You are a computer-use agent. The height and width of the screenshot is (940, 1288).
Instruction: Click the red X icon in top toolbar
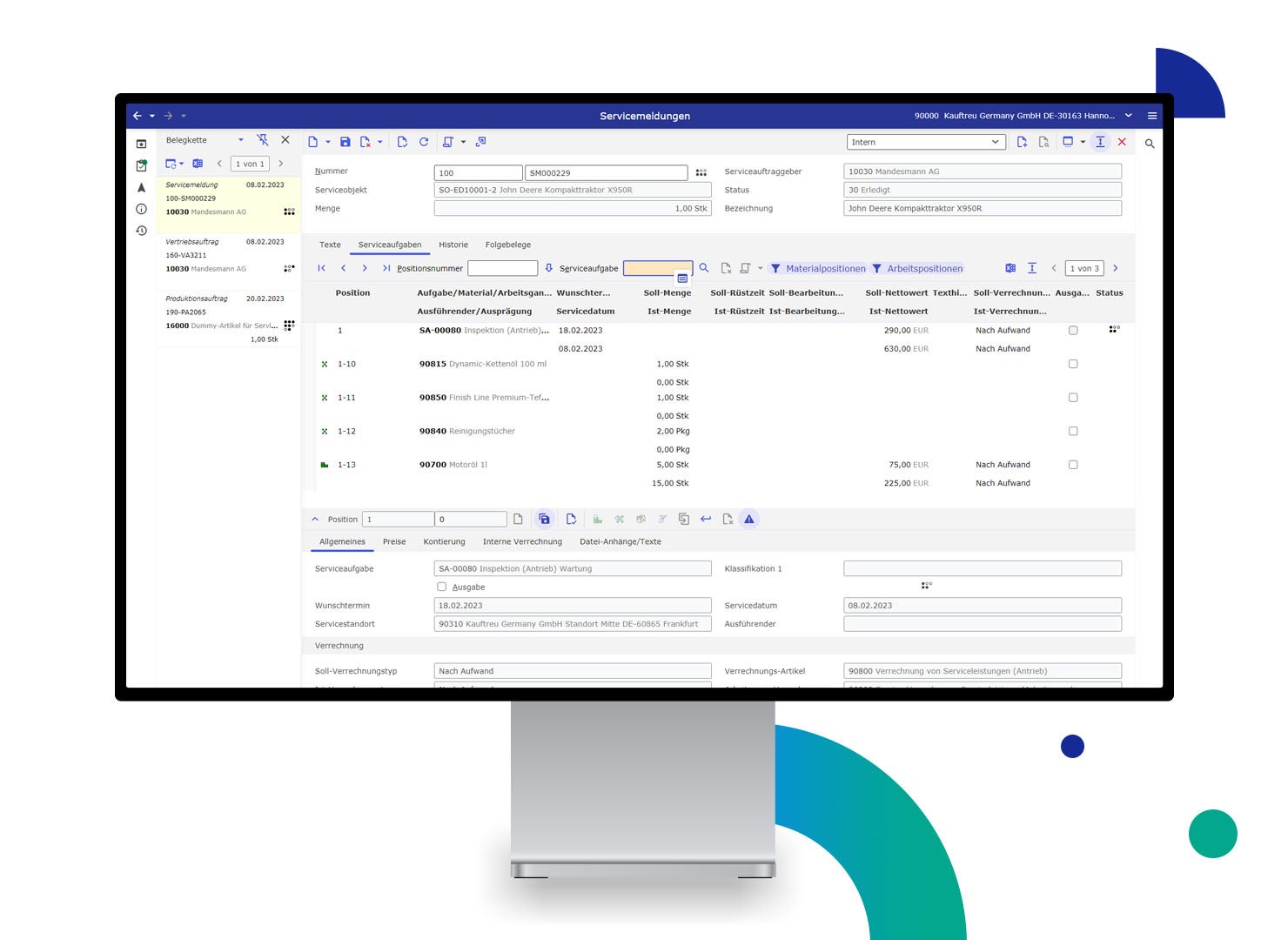point(1122,142)
